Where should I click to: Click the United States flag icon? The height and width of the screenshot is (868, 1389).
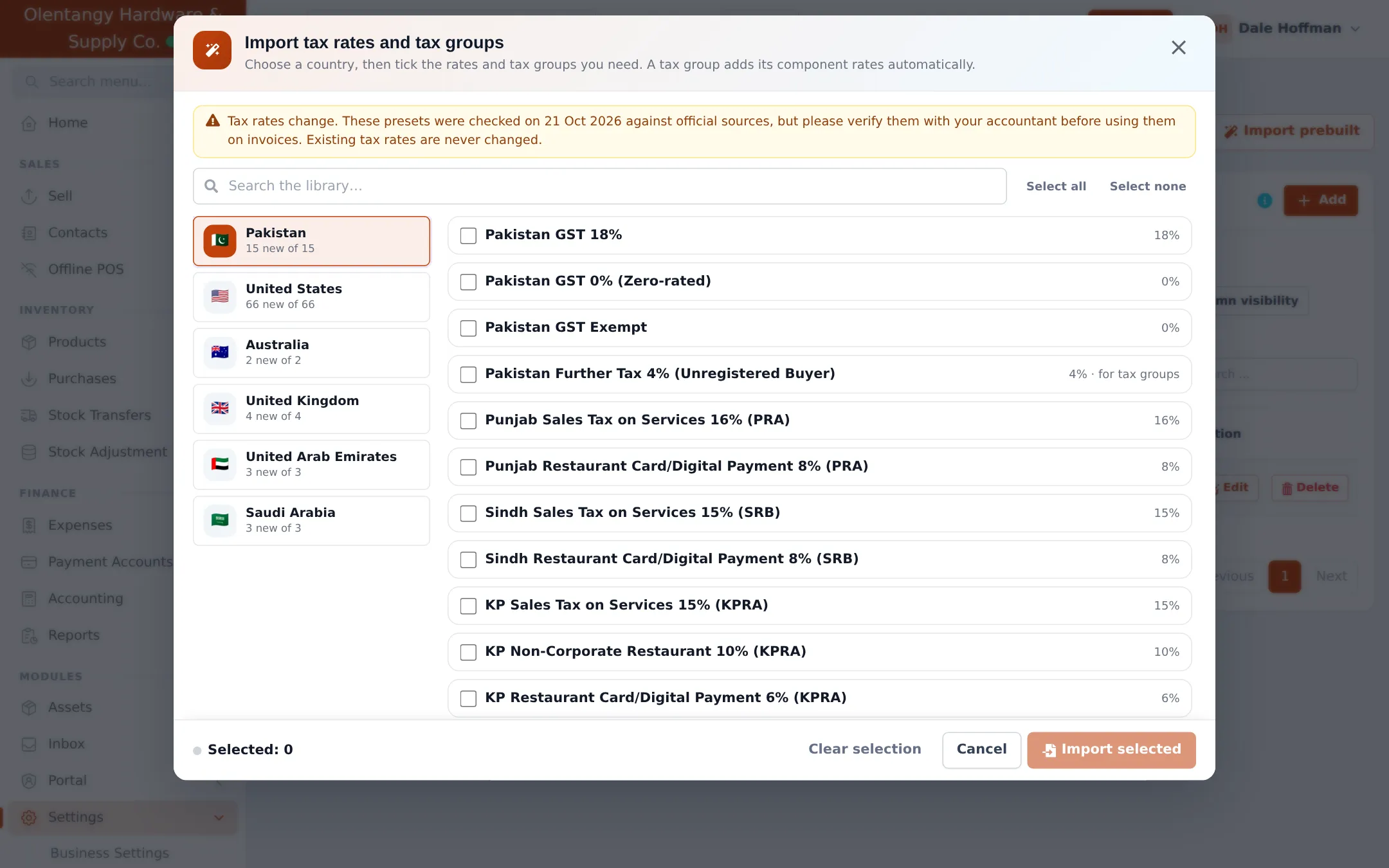point(220,296)
